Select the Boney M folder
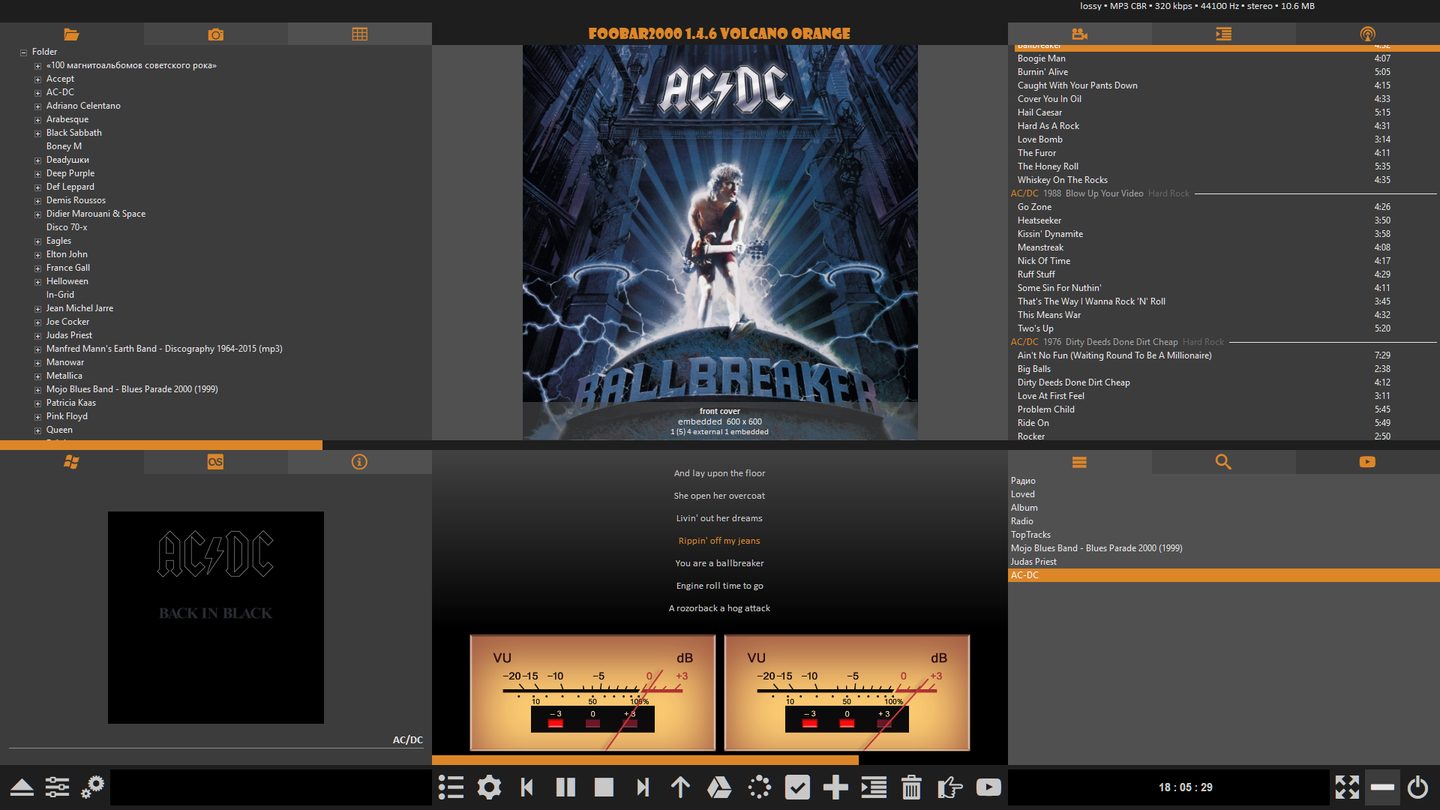1440x810 pixels. pyautogui.click(x=64, y=146)
